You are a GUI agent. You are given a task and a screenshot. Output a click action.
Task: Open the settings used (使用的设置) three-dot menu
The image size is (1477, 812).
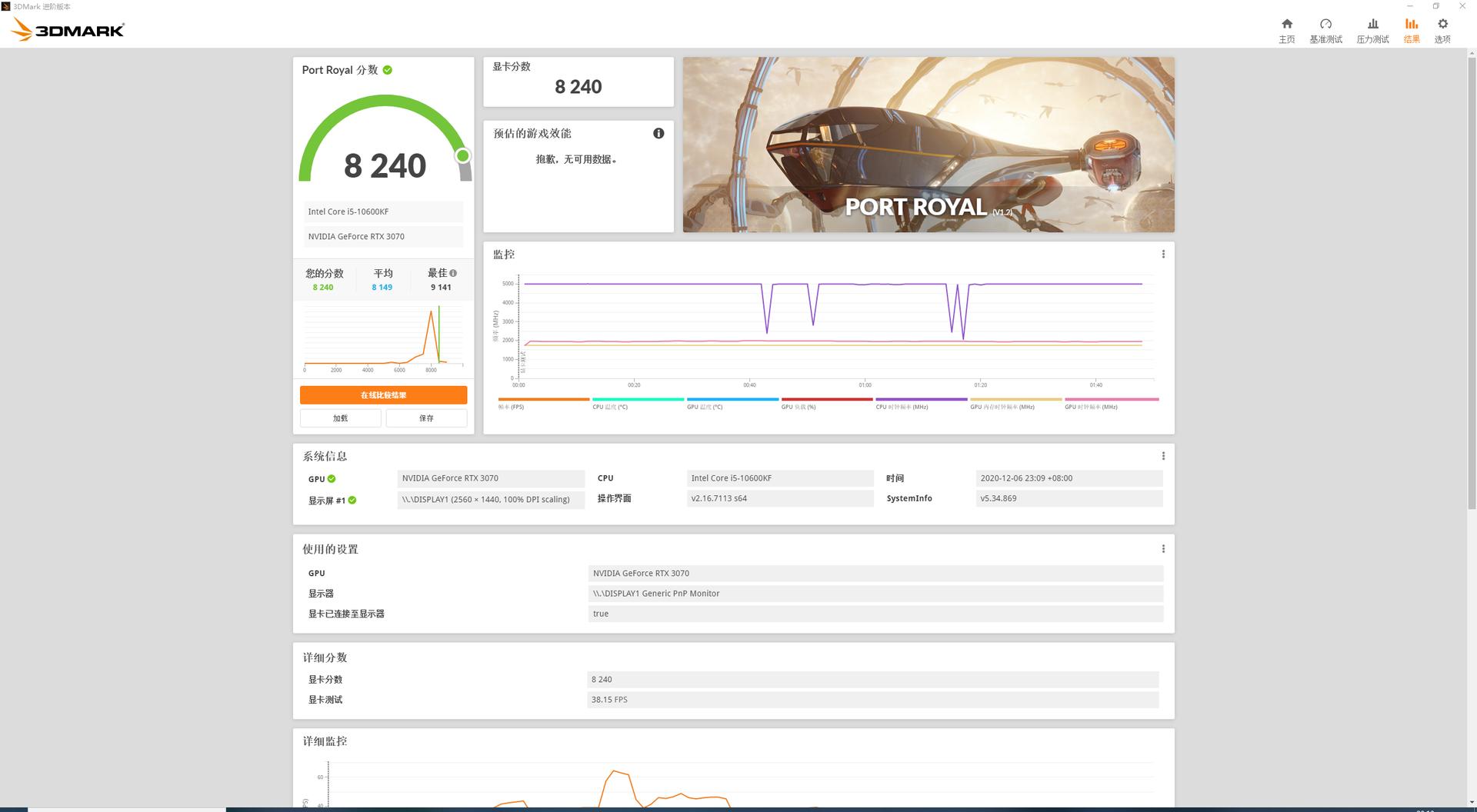pos(1163,549)
